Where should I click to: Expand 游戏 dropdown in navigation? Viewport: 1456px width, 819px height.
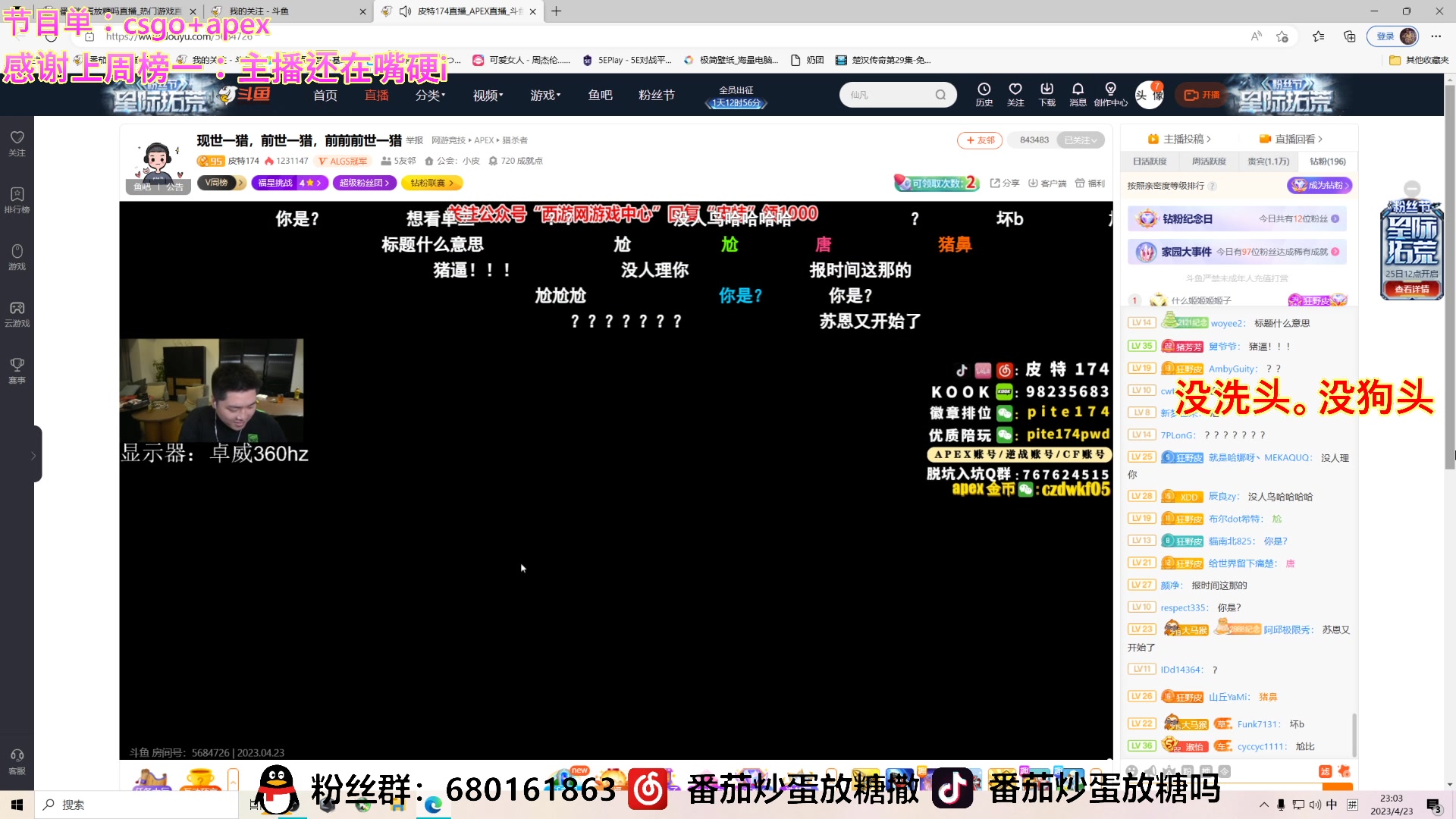pyautogui.click(x=545, y=95)
